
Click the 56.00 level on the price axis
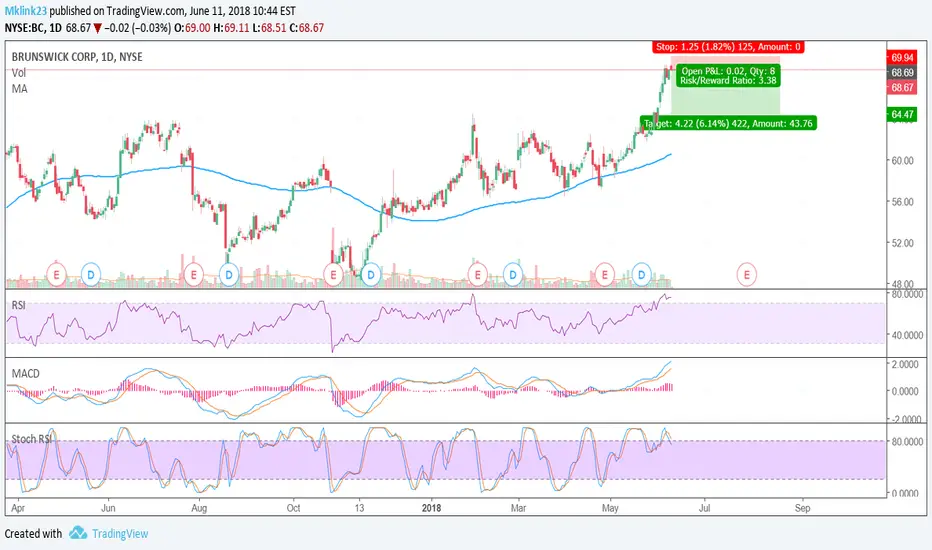tap(902, 202)
